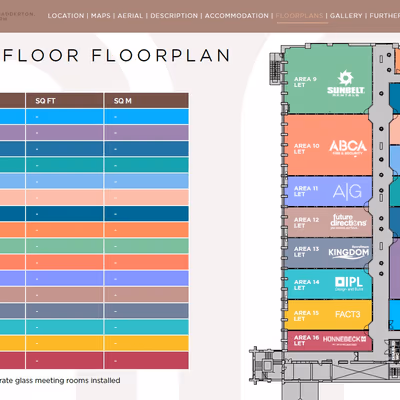Open the DESCRIPTION menu item
The image size is (400, 400).
174,16
